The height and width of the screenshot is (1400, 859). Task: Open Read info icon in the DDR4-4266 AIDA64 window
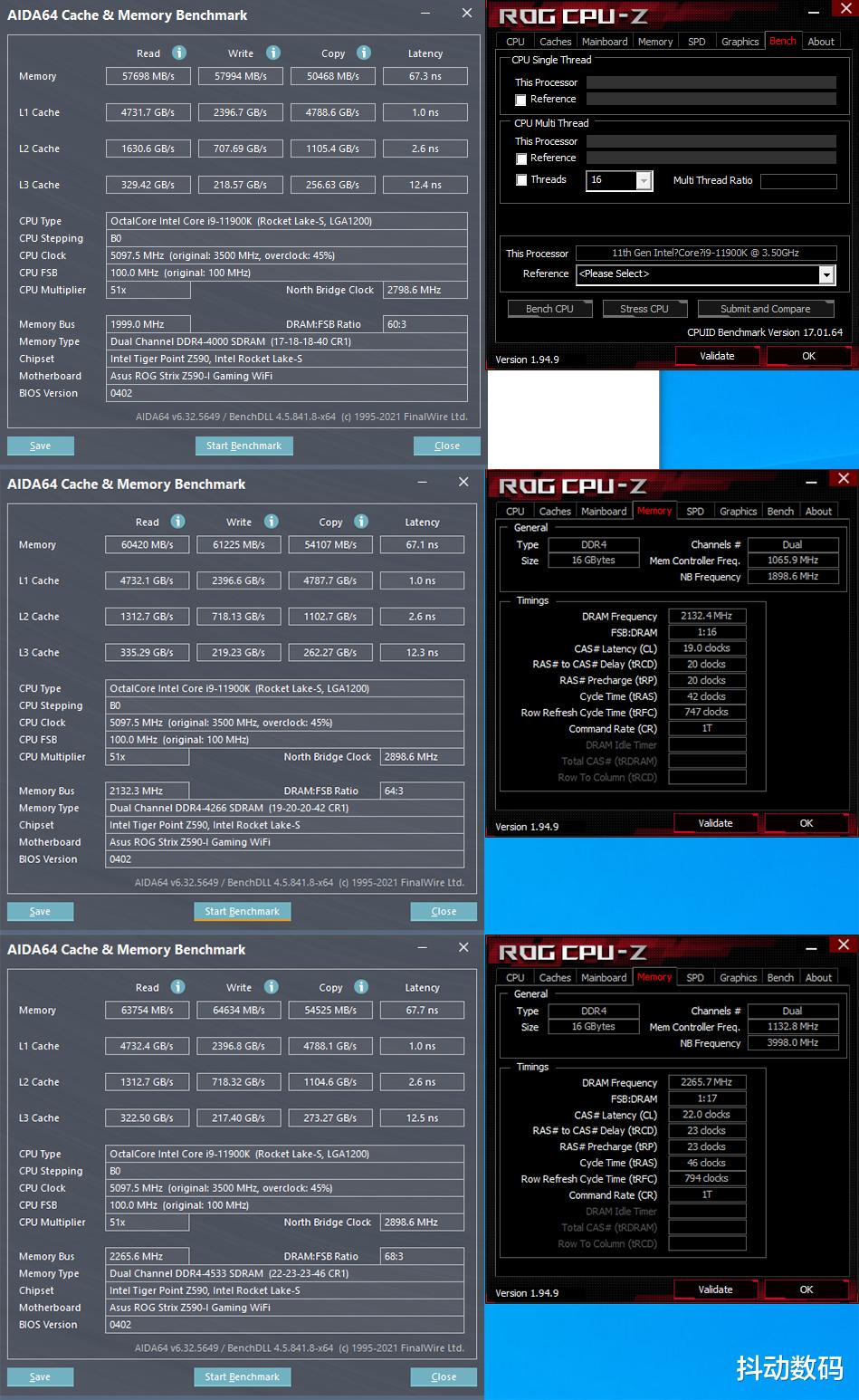click(178, 521)
